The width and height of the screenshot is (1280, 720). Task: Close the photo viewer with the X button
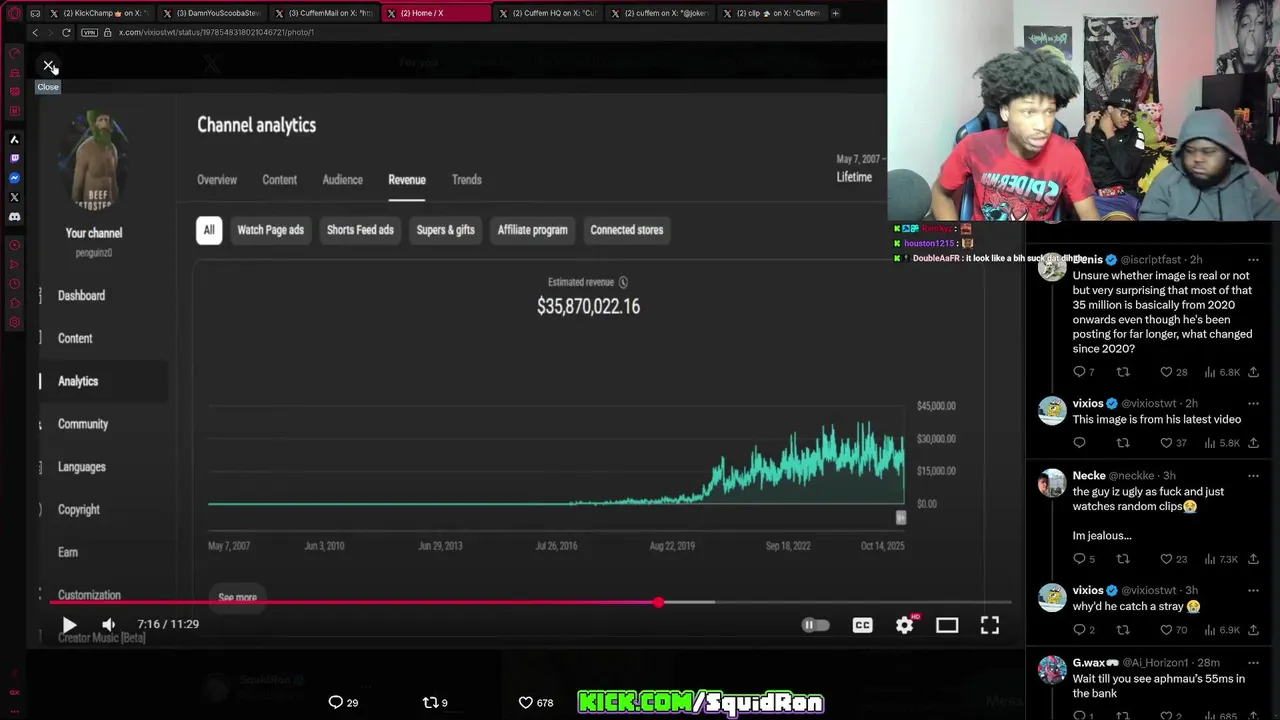point(49,66)
